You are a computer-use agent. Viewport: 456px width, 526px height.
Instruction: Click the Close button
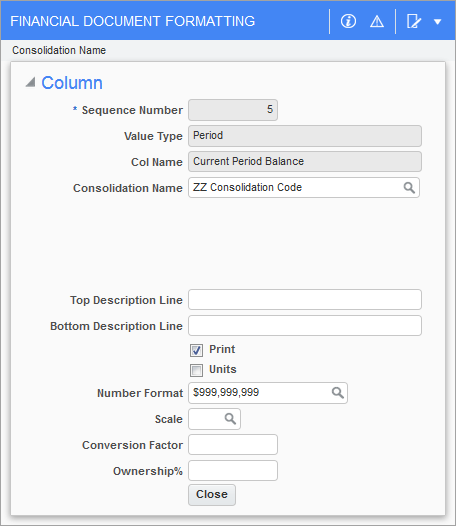click(212, 494)
